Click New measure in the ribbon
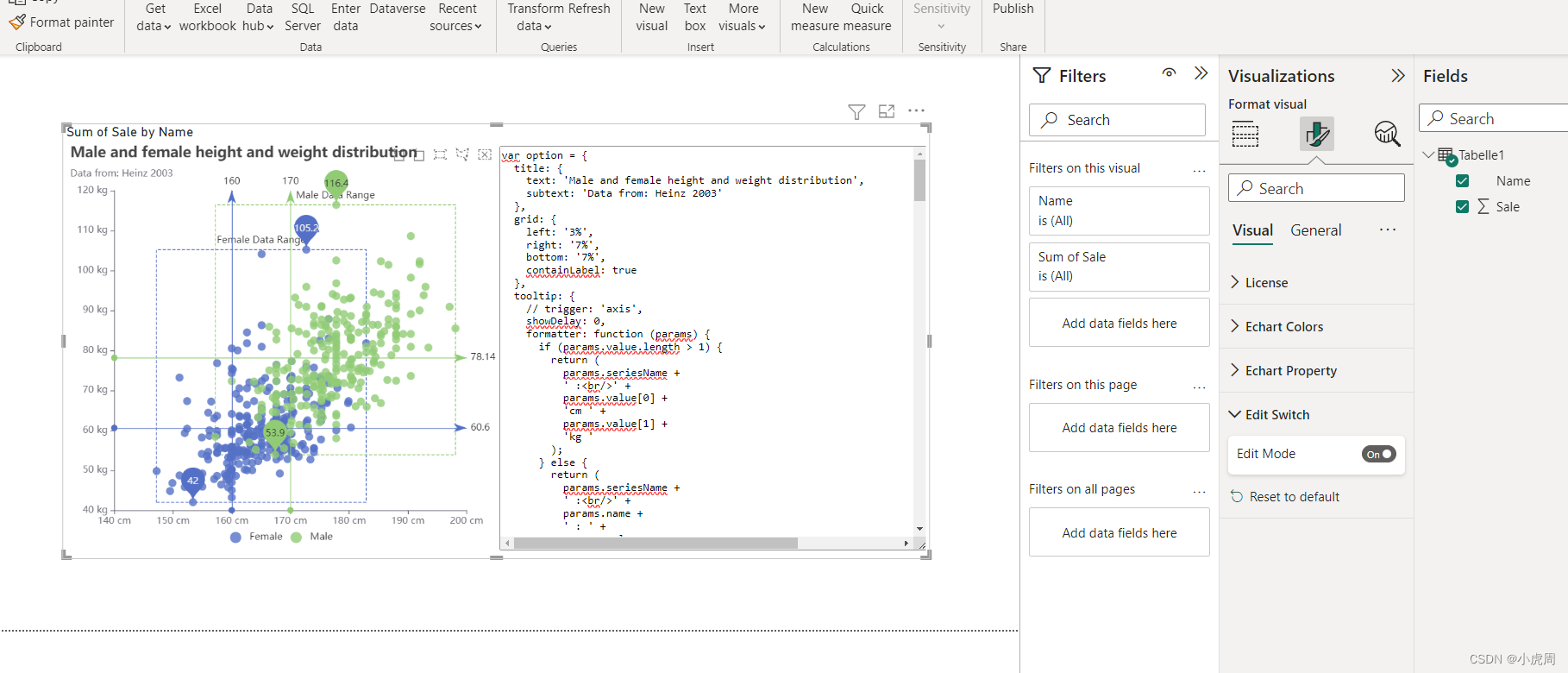Screen dimensions: 1568x673 tap(815, 17)
